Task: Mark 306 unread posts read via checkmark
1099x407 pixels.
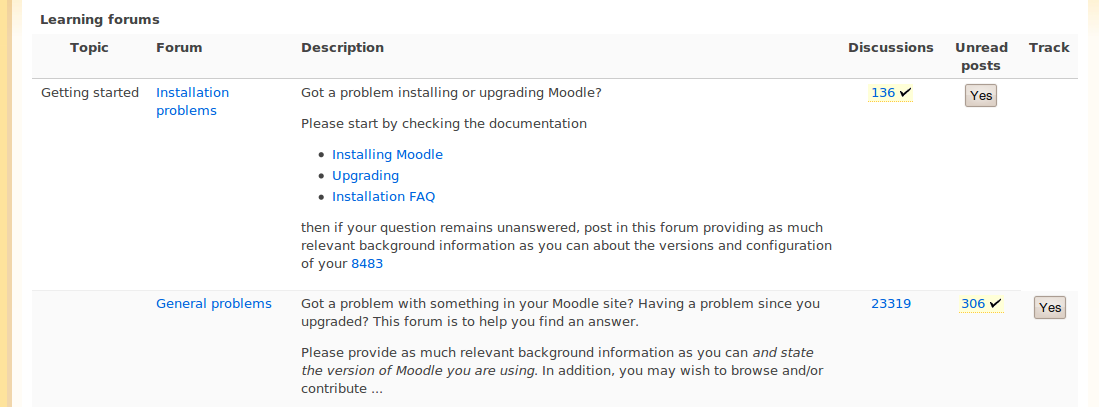Action: point(995,303)
